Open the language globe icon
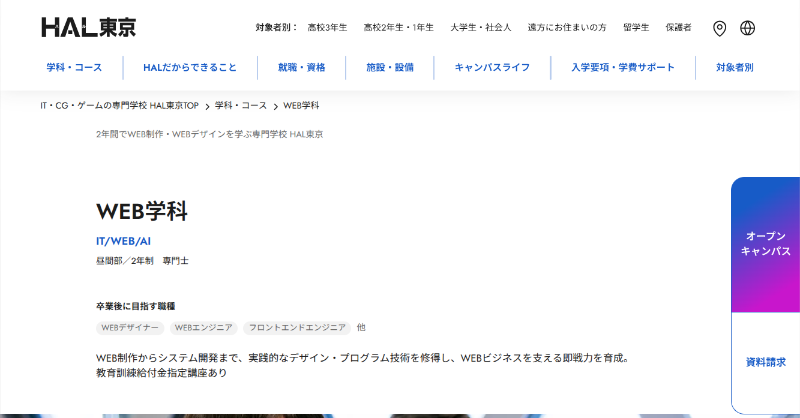The height and width of the screenshot is (418, 800). pyautogui.click(x=747, y=28)
